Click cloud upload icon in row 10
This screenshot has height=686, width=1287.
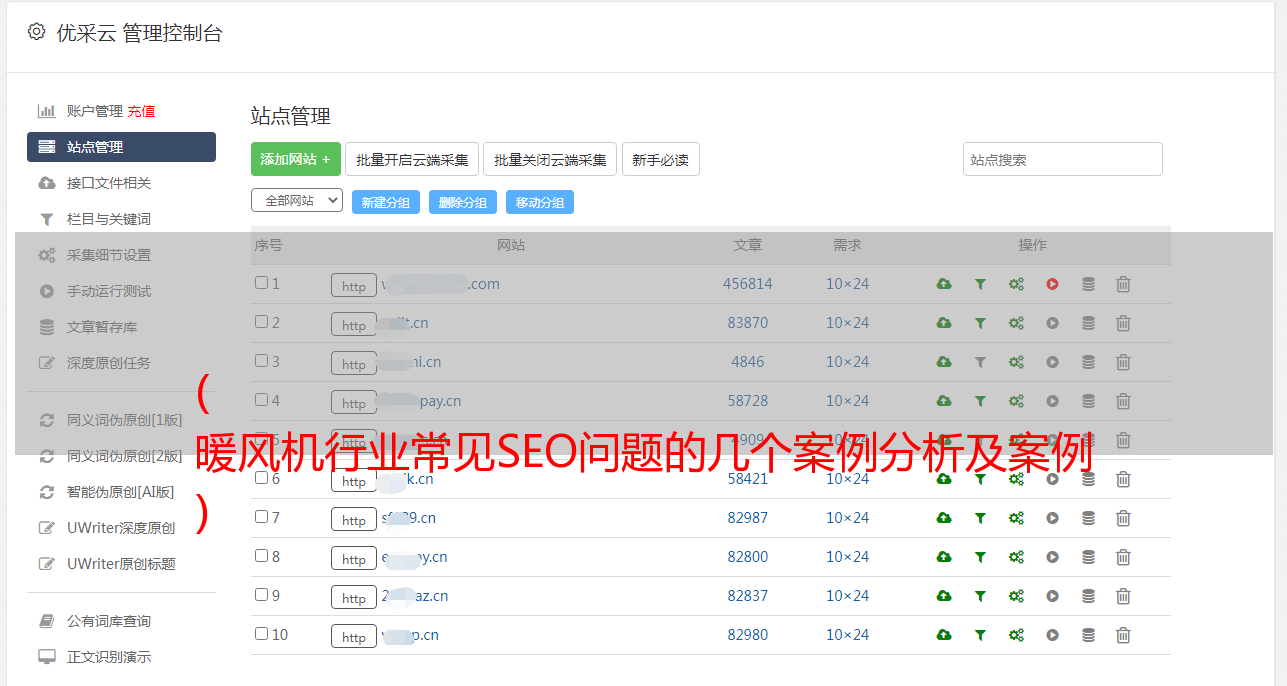pos(944,635)
